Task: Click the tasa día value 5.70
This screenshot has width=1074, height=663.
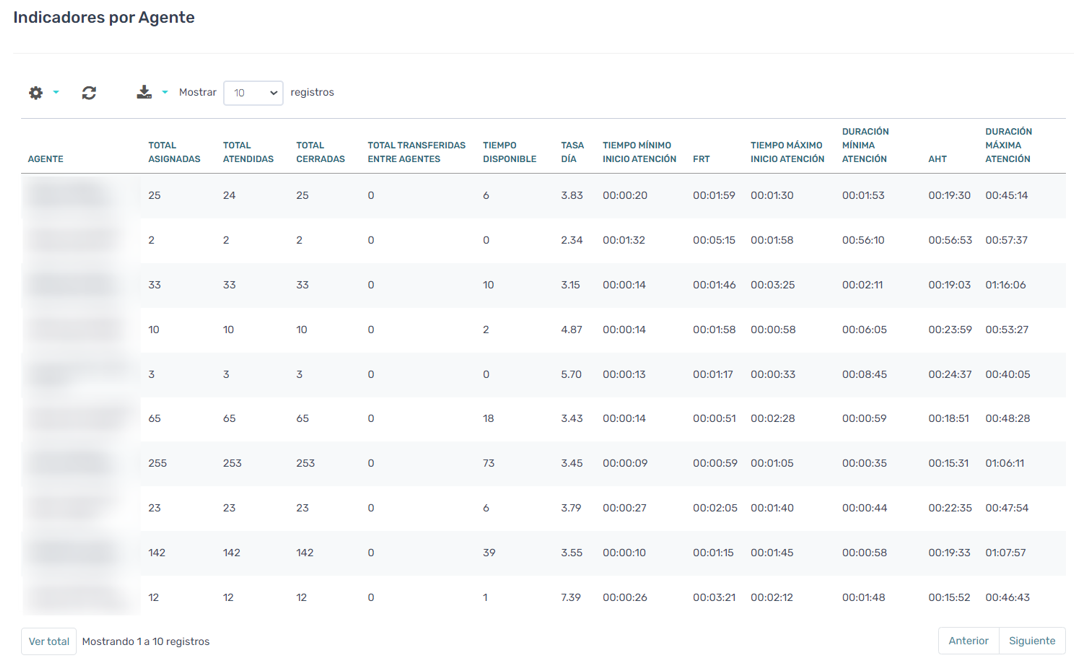Action: click(571, 375)
